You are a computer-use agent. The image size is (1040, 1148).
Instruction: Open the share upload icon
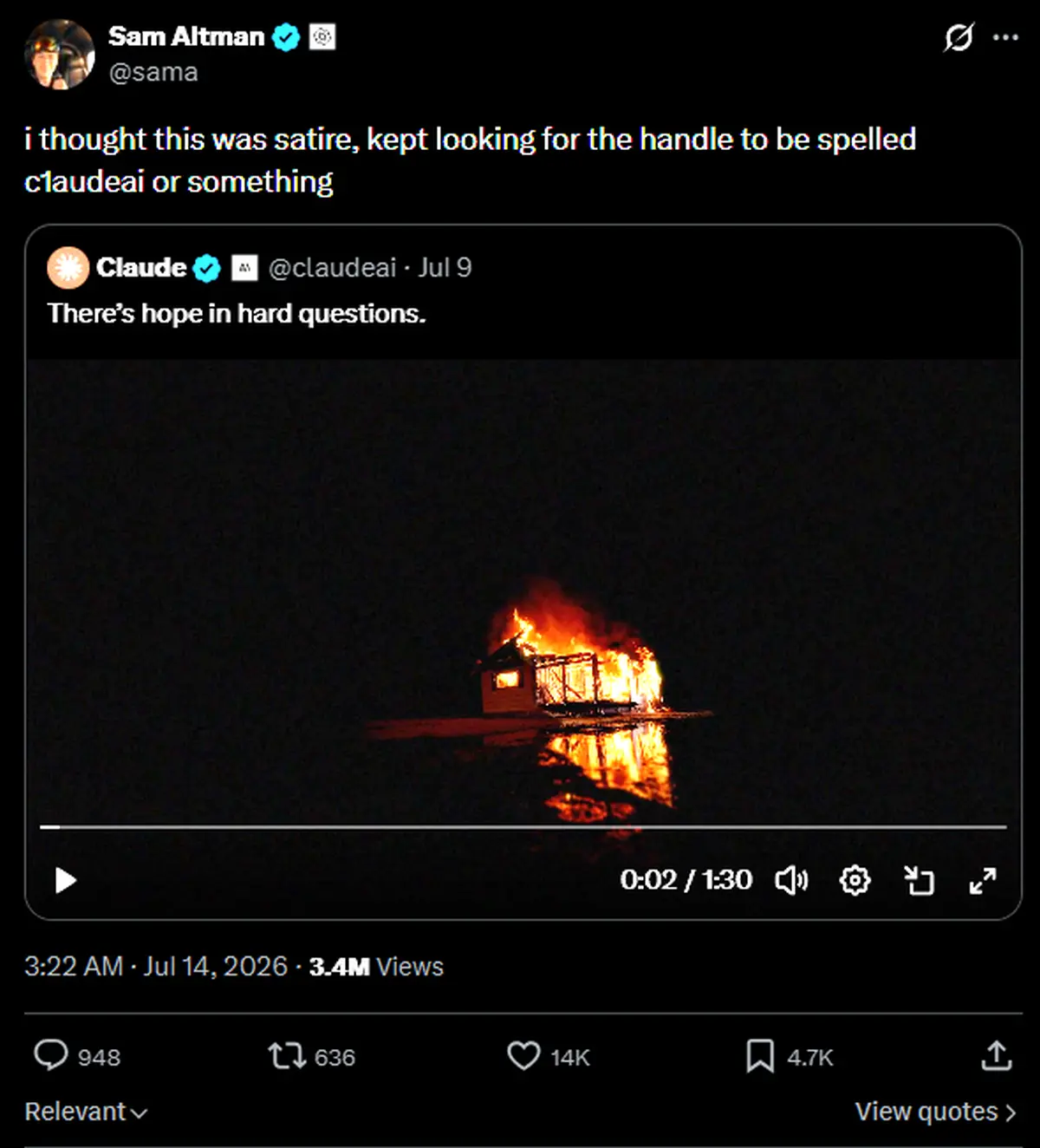[997, 1055]
